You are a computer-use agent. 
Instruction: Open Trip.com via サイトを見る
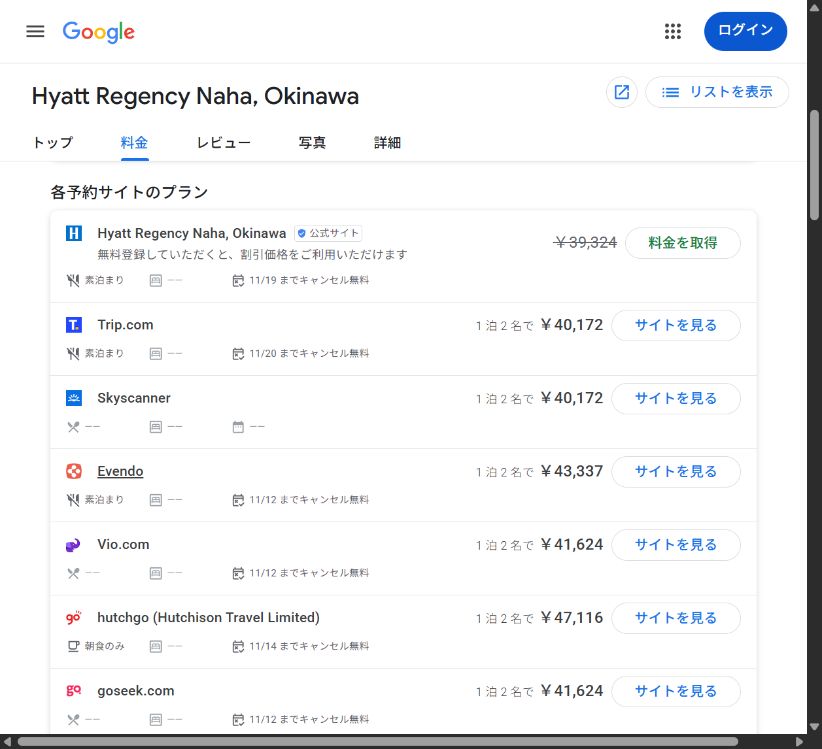676,325
